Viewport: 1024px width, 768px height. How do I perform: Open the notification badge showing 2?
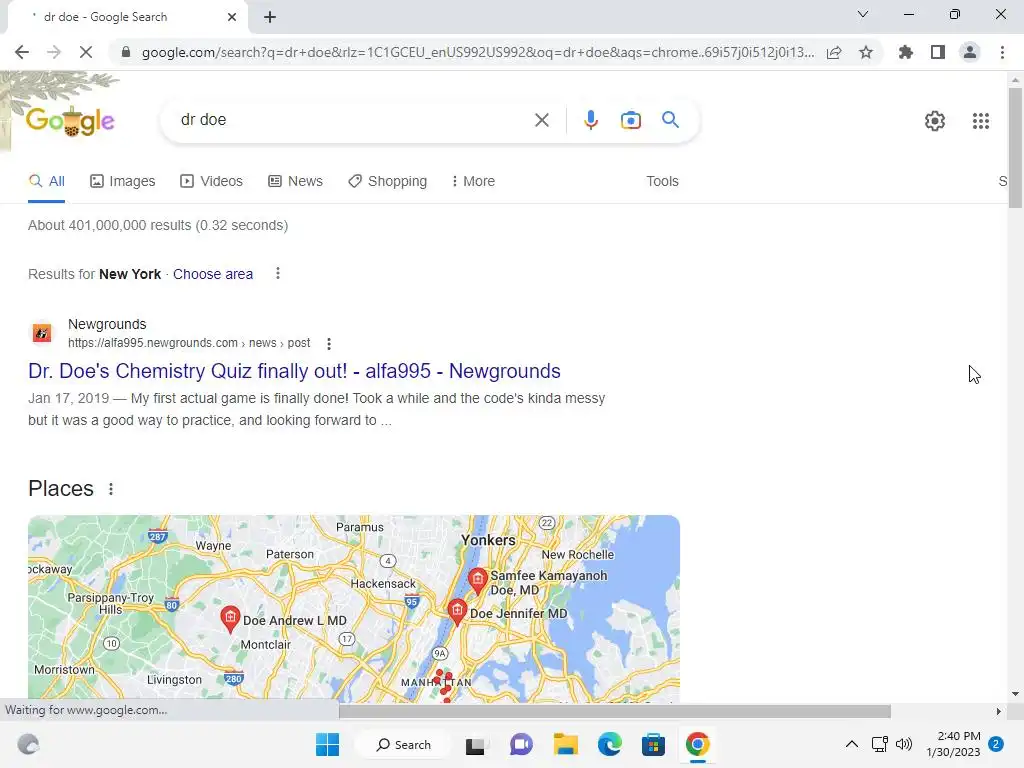(996, 744)
